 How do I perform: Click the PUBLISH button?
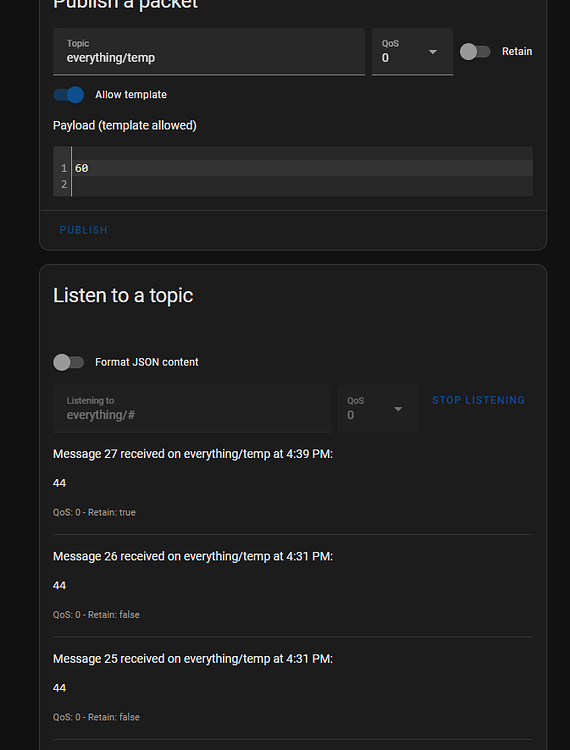(84, 230)
